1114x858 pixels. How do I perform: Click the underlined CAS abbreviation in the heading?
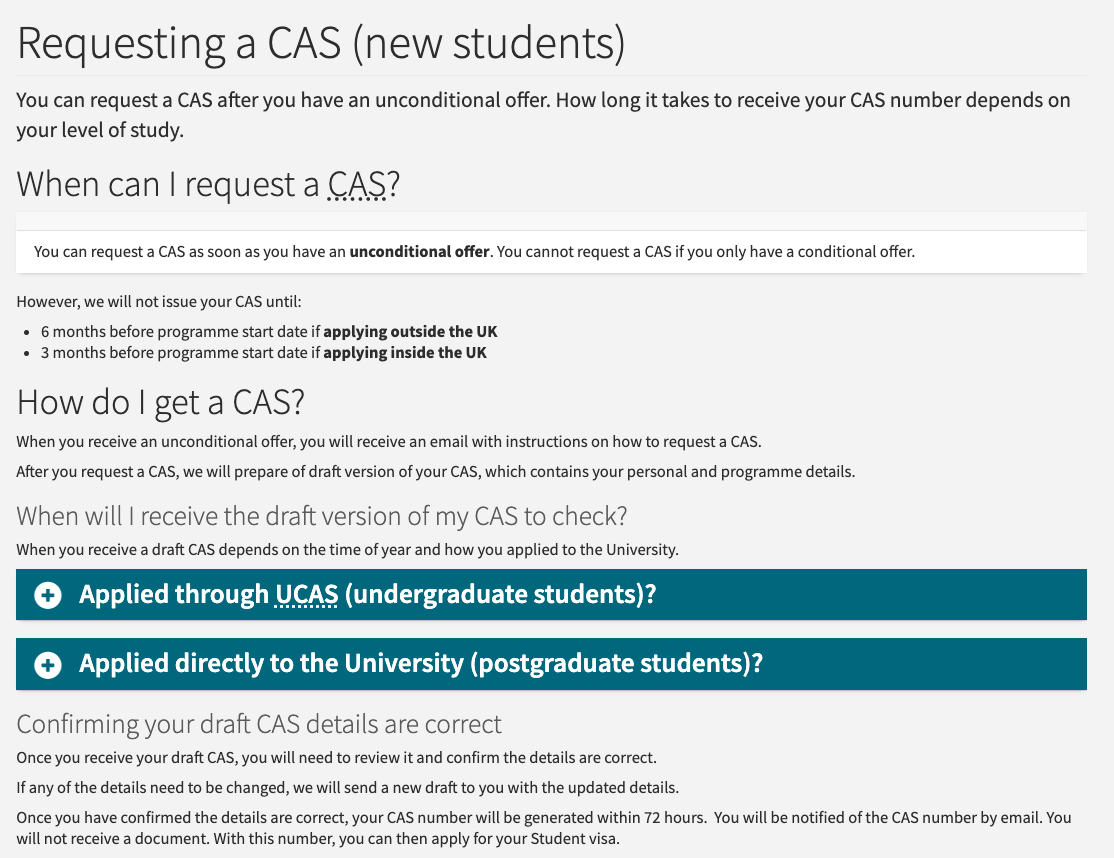(357, 185)
